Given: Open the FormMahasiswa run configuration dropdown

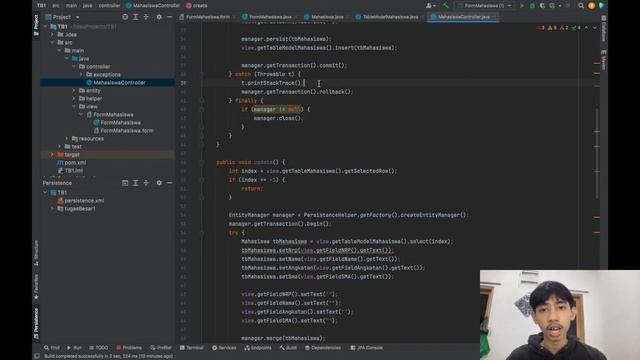Looking at the screenshot, I should pyautogui.click(x=484, y=6).
